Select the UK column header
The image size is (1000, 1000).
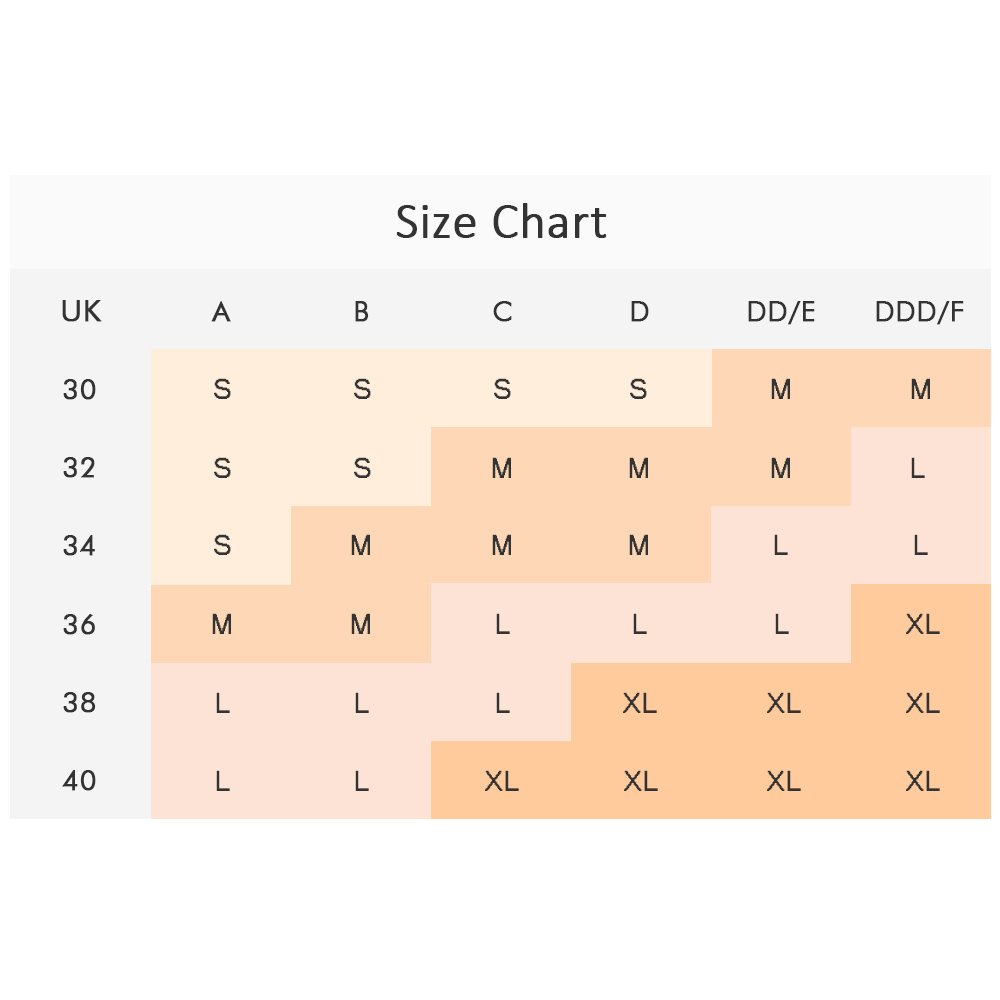point(81,312)
